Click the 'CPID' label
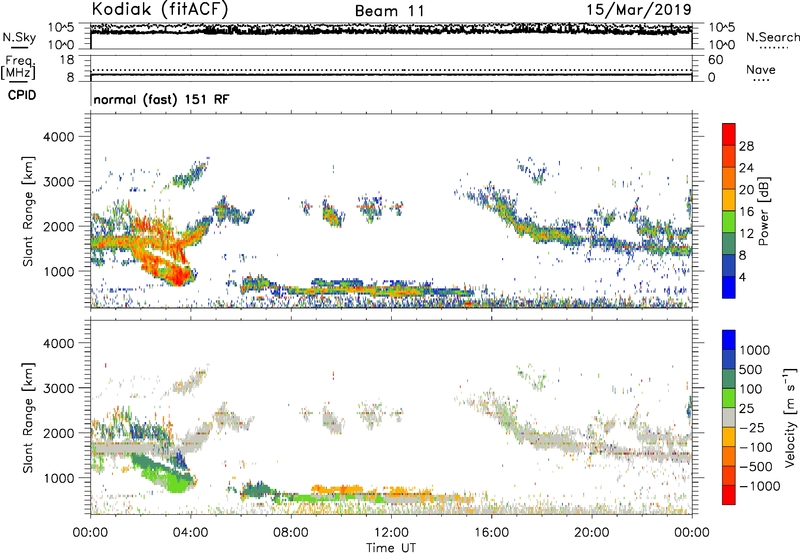Image resolution: width=800 pixels, height=554 pixels. click(22, 95)
